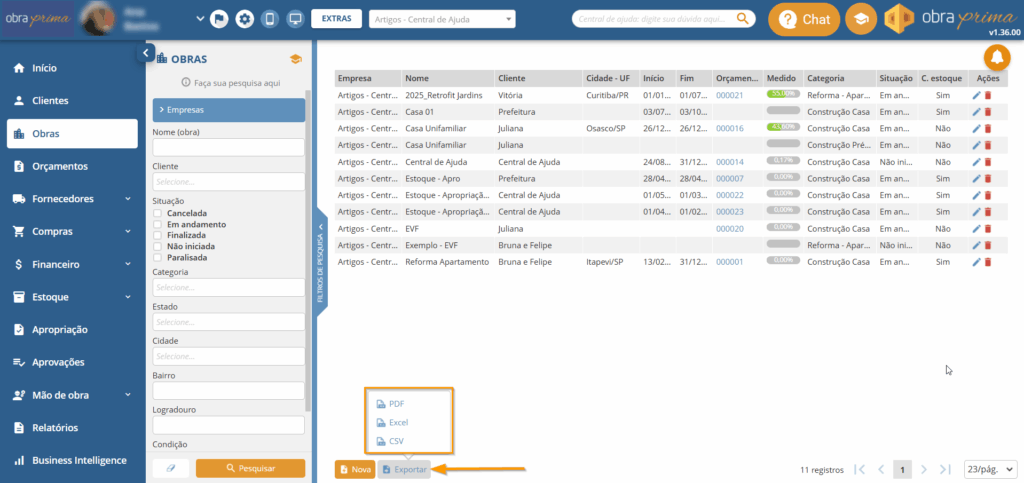Go to the first page of results

pyautogui.click(x=859, y=469)
